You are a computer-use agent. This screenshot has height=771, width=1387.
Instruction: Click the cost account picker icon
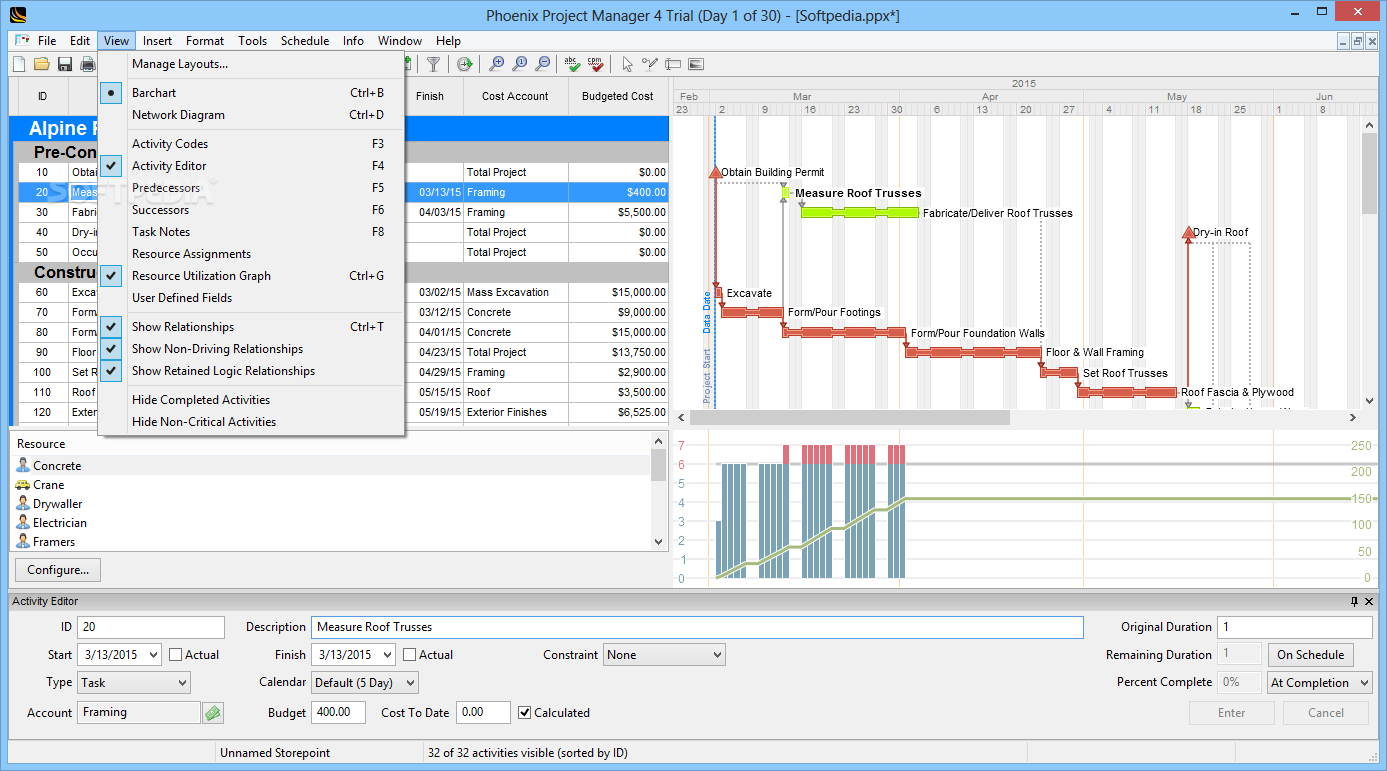pos(212,713)
